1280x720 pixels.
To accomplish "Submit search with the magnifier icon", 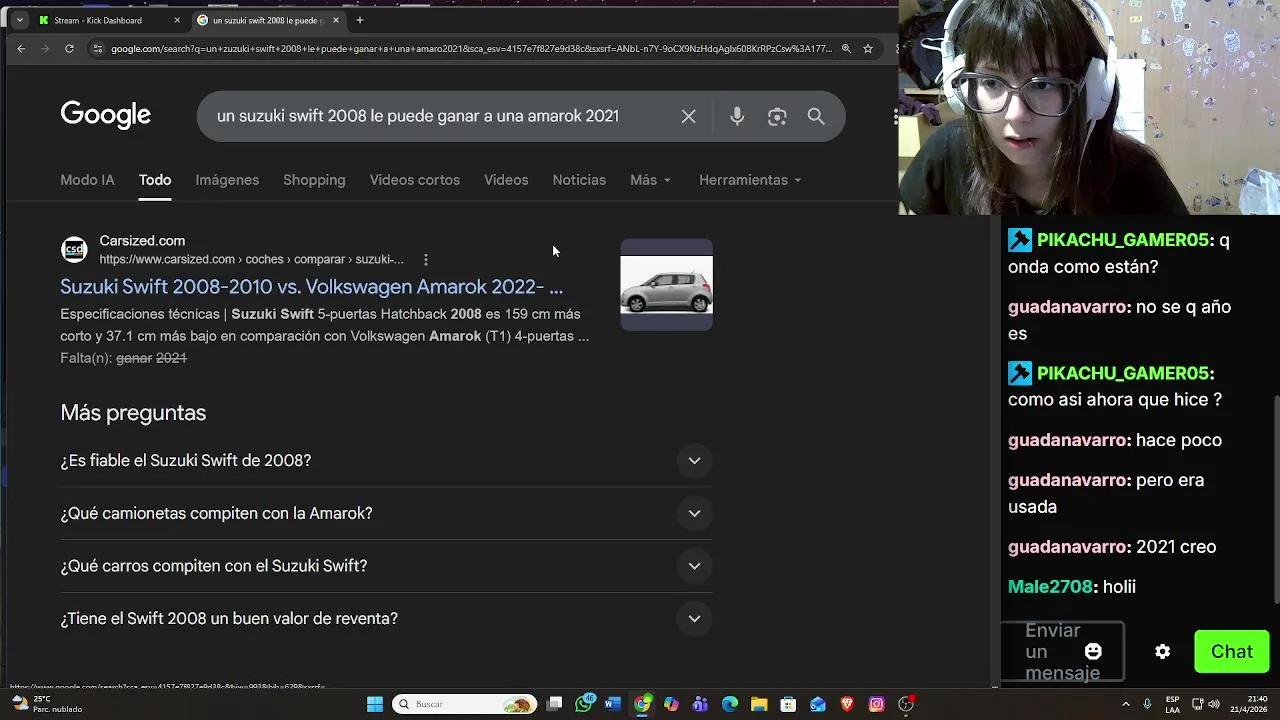I will click(816, 117).
